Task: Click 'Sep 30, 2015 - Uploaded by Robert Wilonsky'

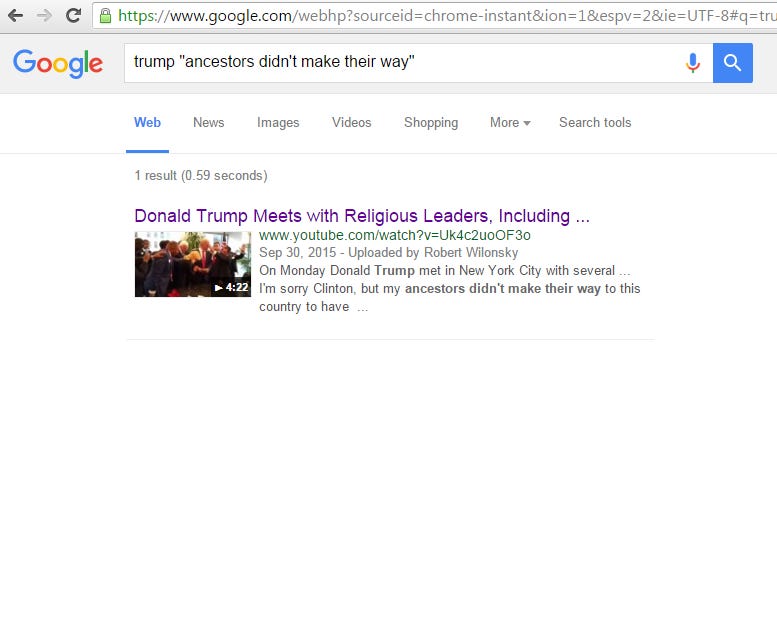Action: coord(388,252)
